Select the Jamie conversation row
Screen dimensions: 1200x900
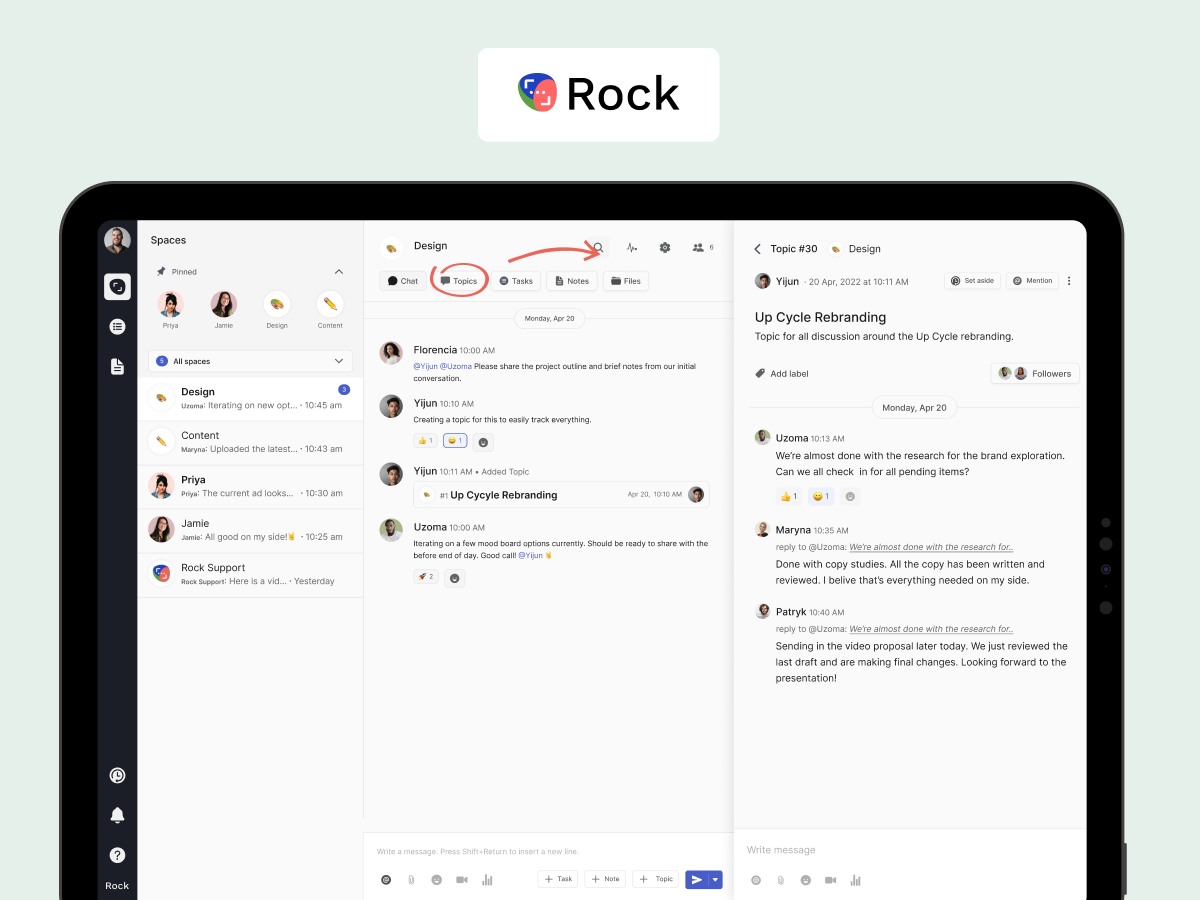[250, 530]
